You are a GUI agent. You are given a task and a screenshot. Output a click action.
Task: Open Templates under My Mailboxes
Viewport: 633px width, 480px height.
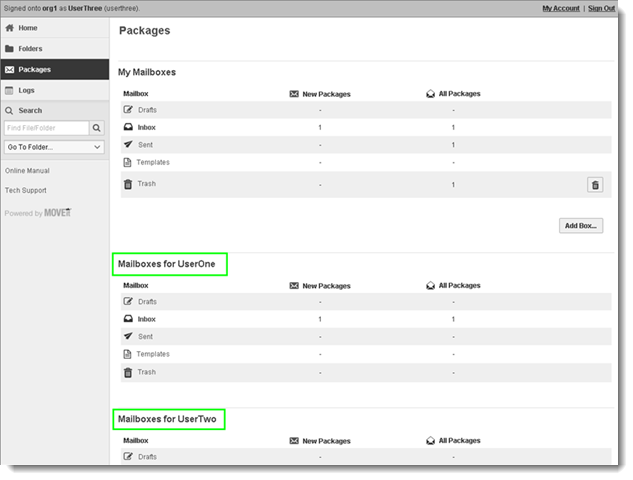click(153, 162)
